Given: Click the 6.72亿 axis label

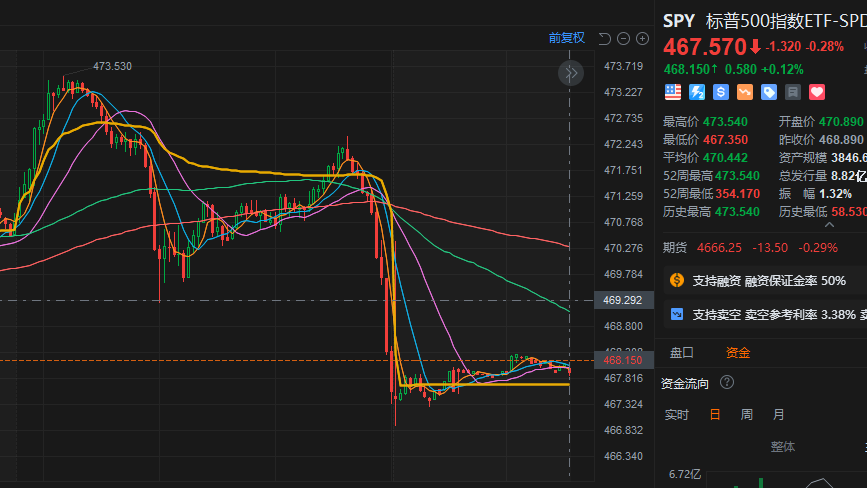Looking at the screenshot, I should pyautogui.click(x=685, y=474).
